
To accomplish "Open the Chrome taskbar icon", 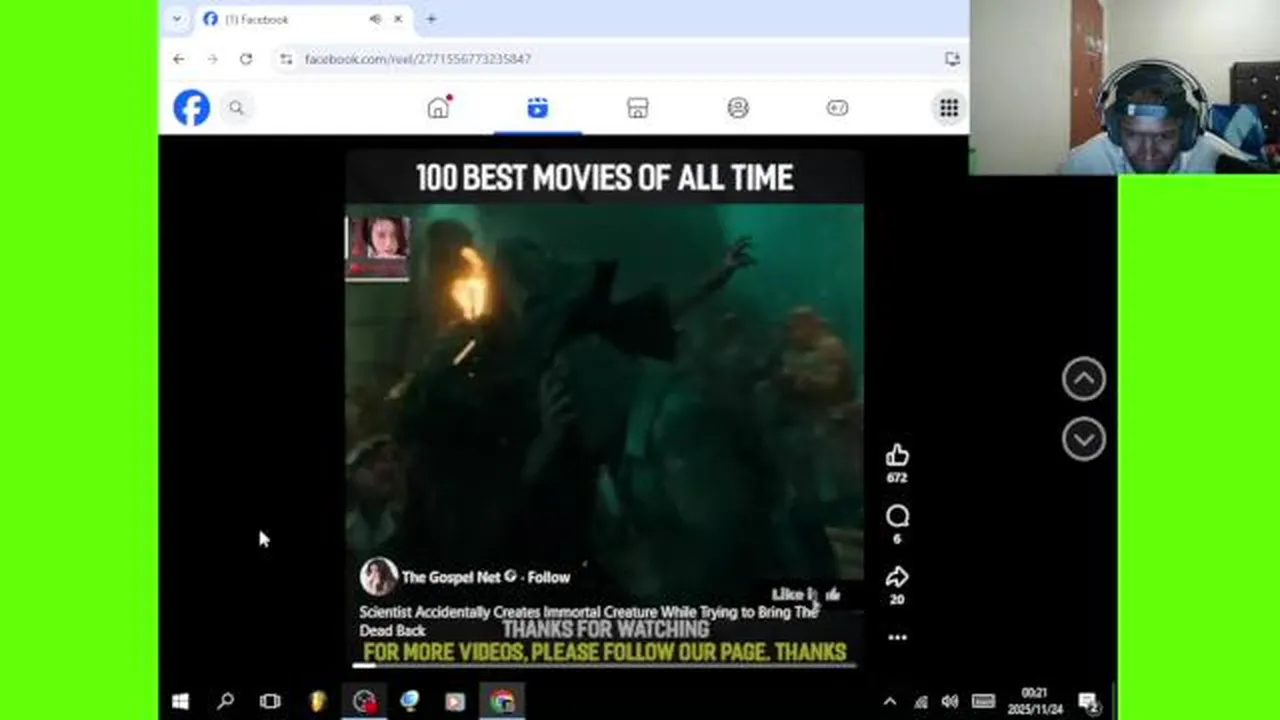I will [x=501, y=701].
